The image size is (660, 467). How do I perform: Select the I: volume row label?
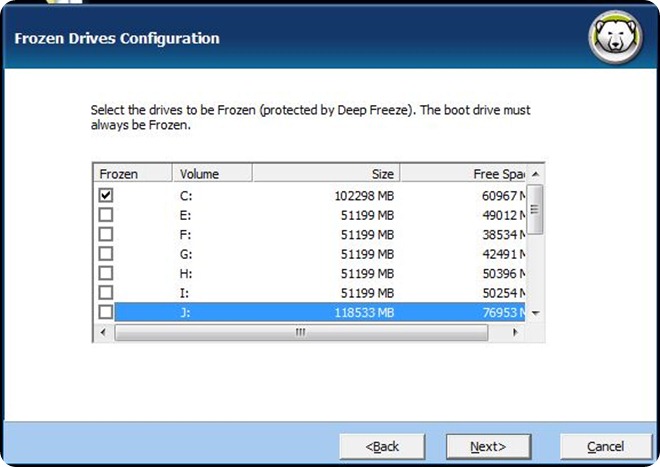click(184, 293)
